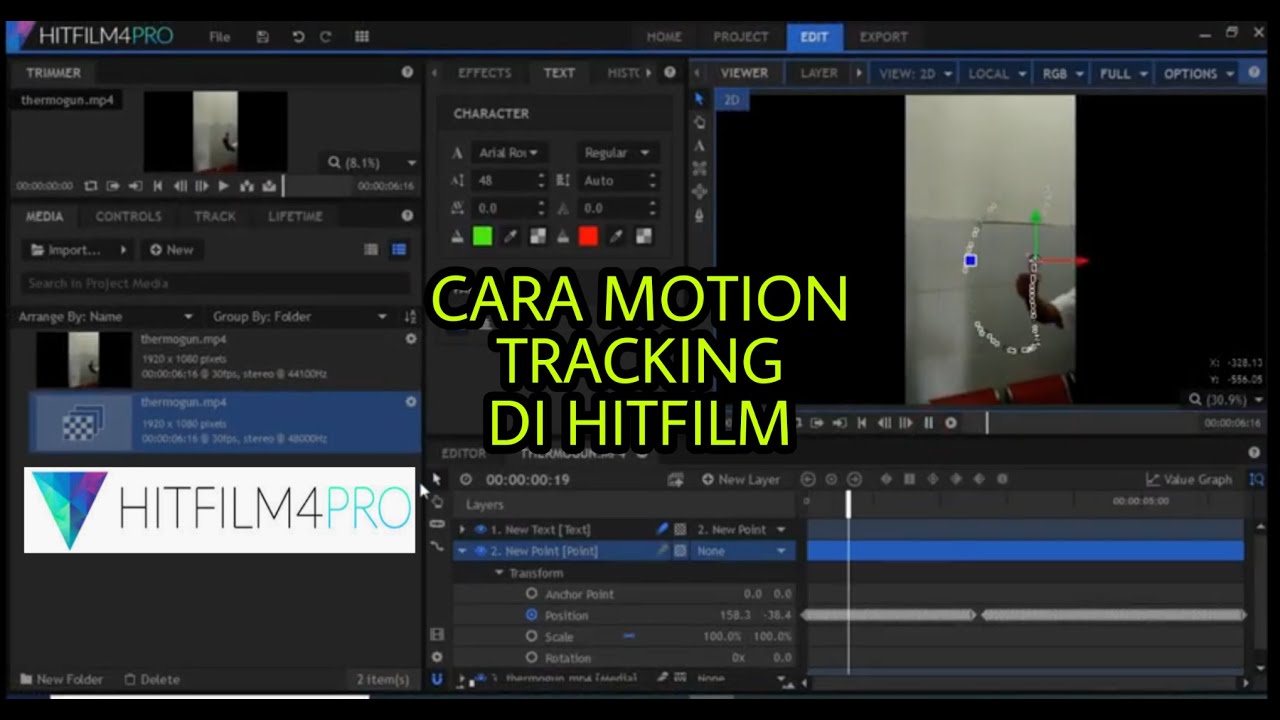Set in point in Trimmer
1280x720 pixels.
pos(113,186)
